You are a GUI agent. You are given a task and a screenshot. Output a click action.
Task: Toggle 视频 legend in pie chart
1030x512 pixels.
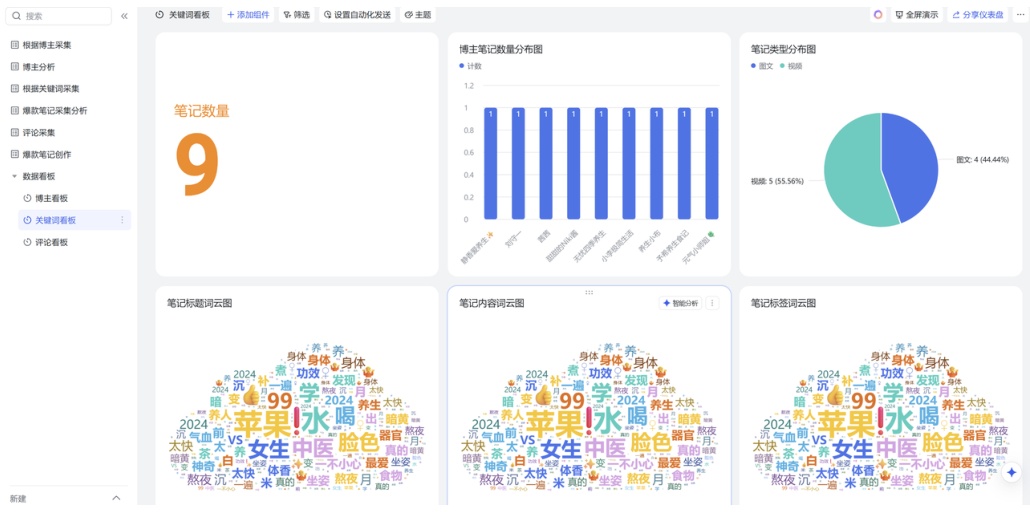[791, 66]
